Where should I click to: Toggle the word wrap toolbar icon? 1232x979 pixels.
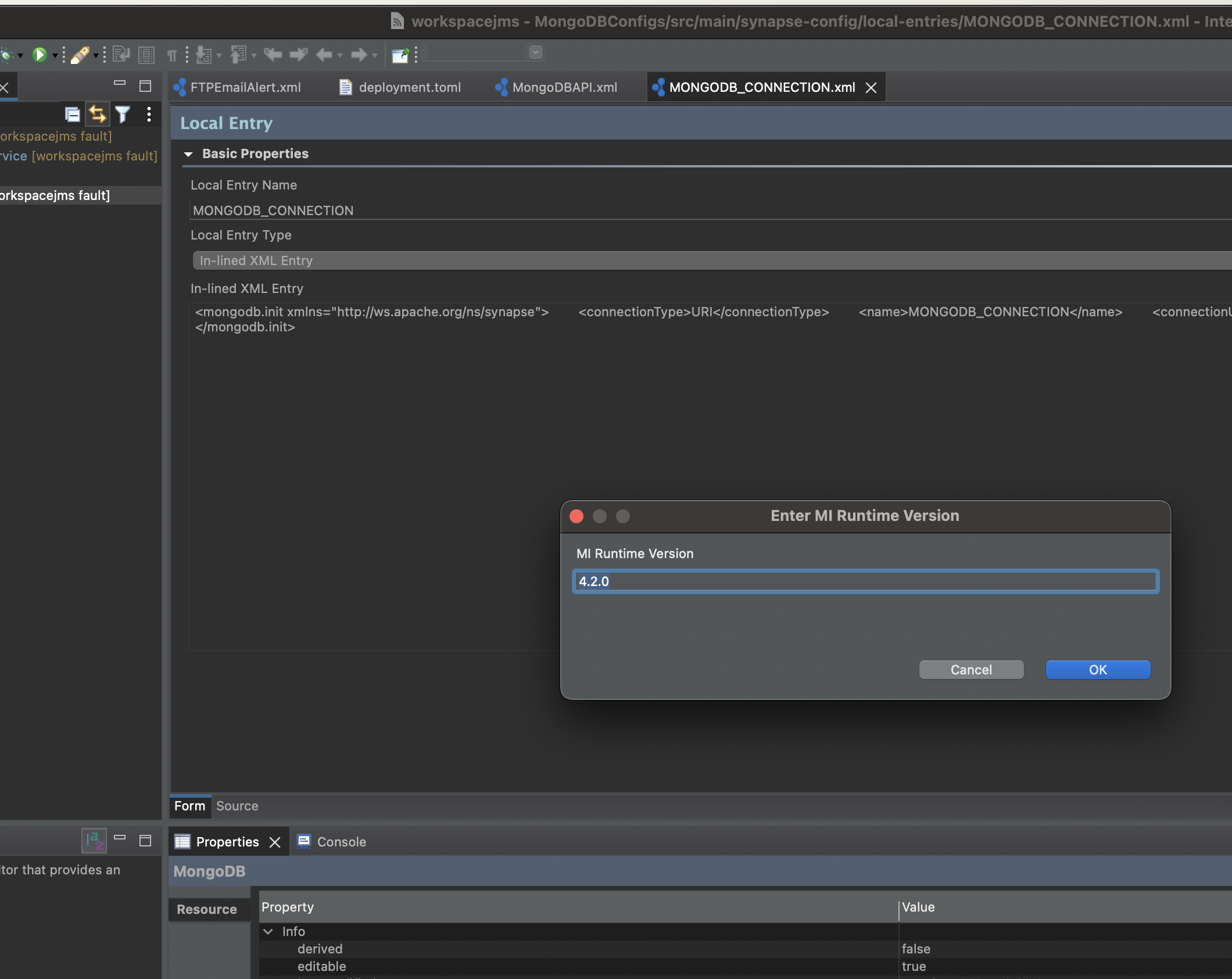(x=121, y=55)
